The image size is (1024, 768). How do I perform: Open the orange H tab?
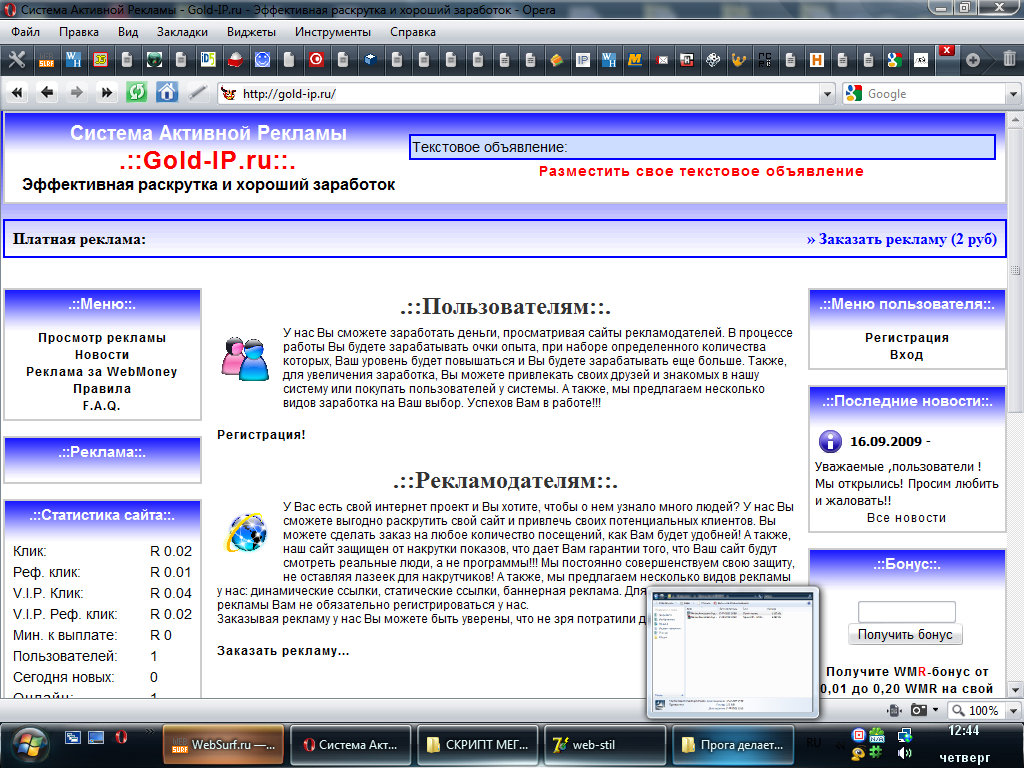pyautogui.click(x=816, y=60)
